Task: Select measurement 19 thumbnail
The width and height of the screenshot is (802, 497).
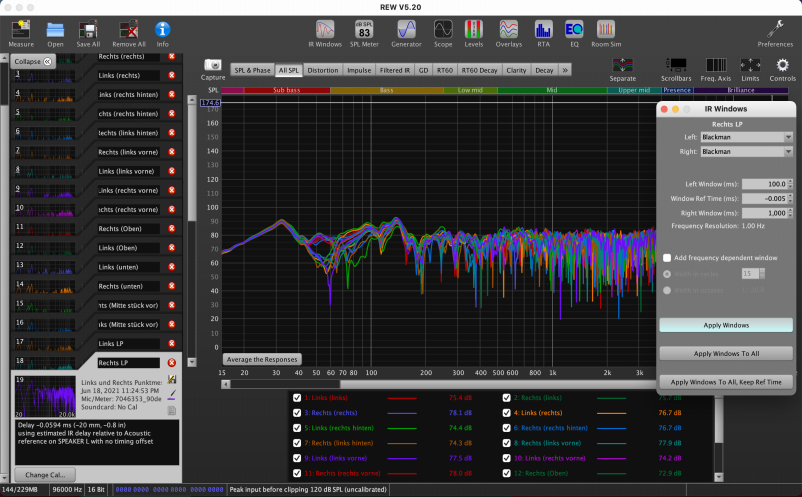Action: tap(45, 397)
